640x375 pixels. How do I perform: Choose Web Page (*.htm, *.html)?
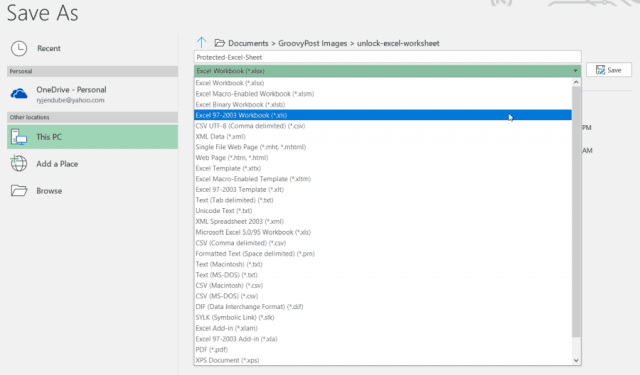coord(383,158)
